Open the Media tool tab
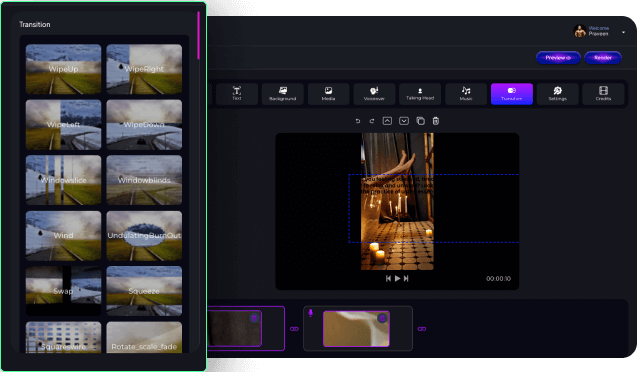 328,94
